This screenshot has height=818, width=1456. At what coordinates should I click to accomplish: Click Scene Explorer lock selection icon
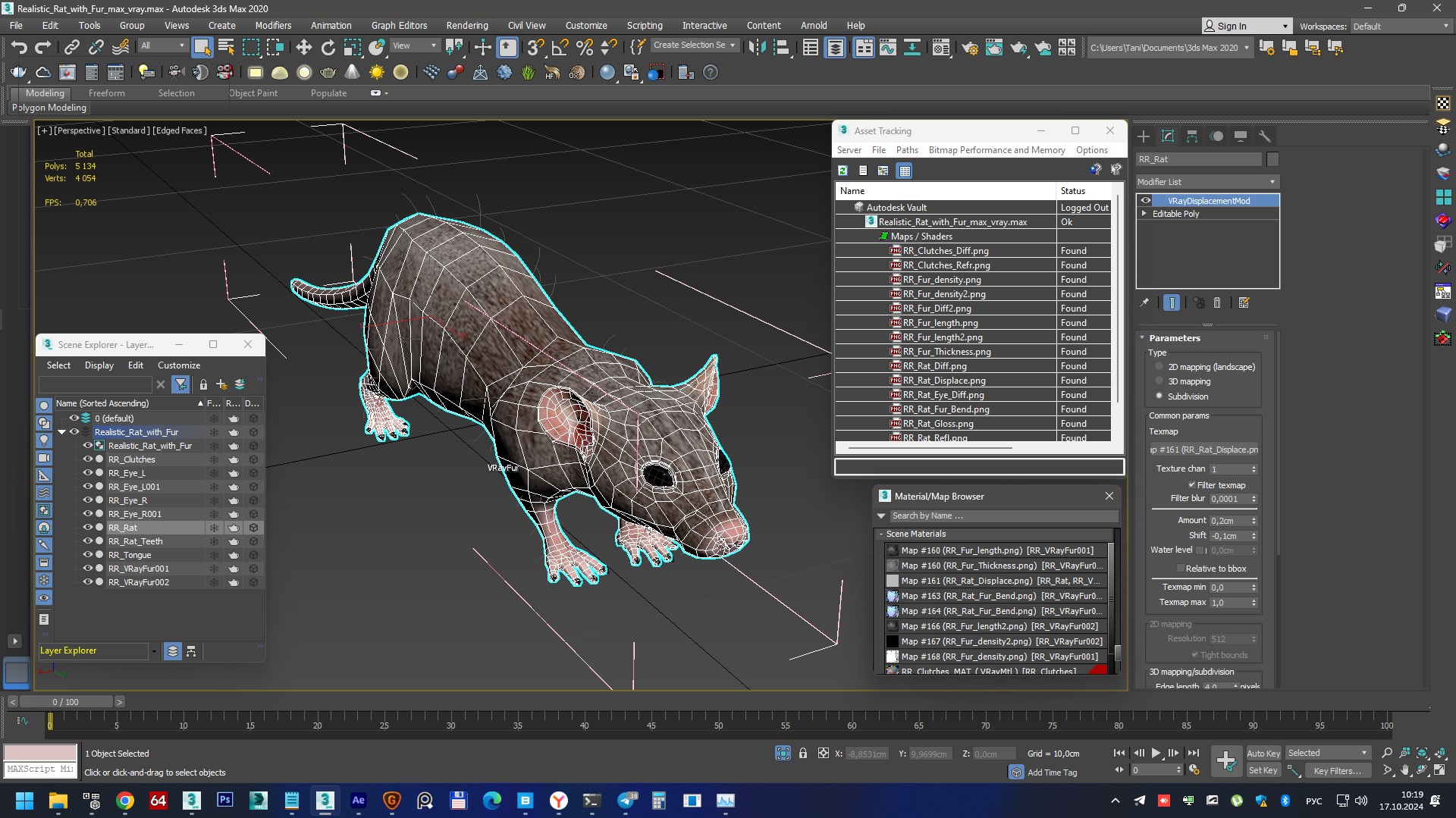(203, 384)
